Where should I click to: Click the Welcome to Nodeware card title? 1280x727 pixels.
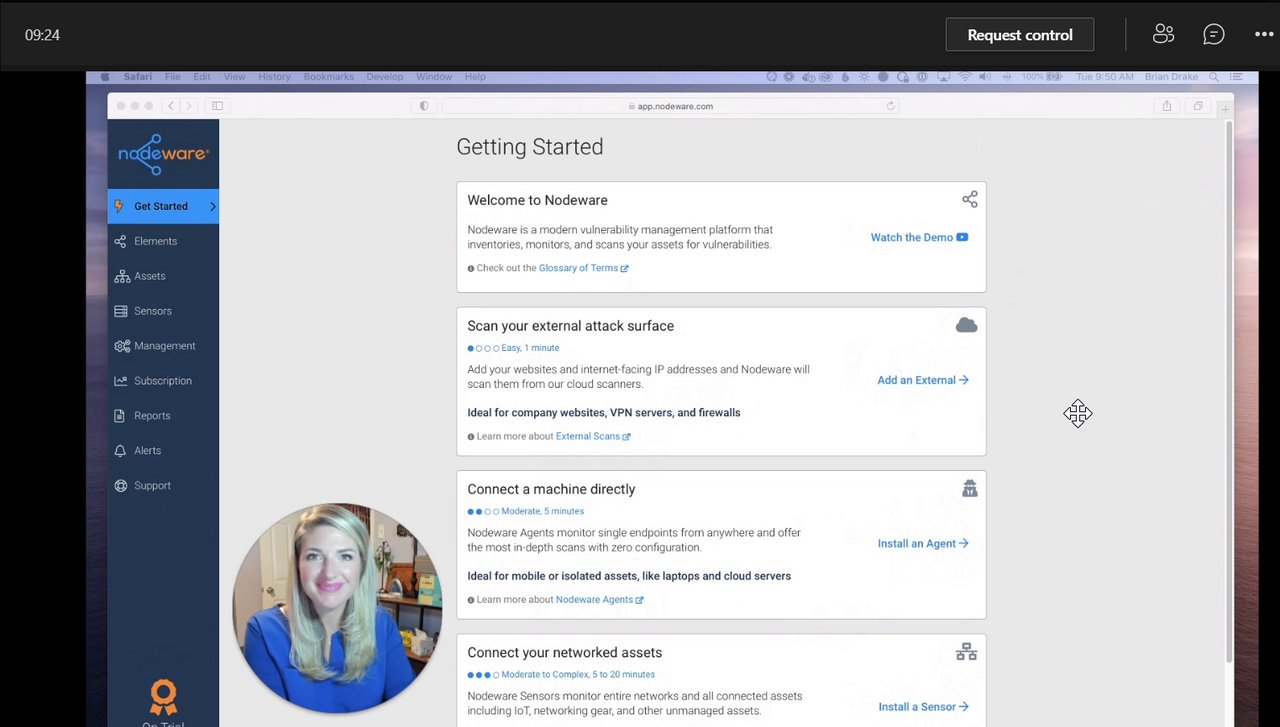pos(537,200)
